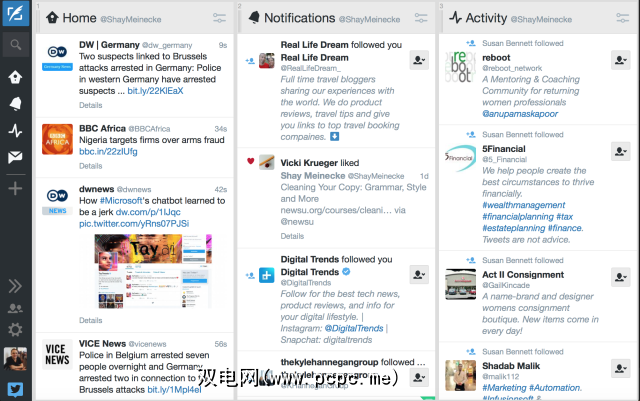Image resolution: width=640 pixels, height=401 pixels.
Task: Open the new Tweet compose button
Action: click(16, 13)
